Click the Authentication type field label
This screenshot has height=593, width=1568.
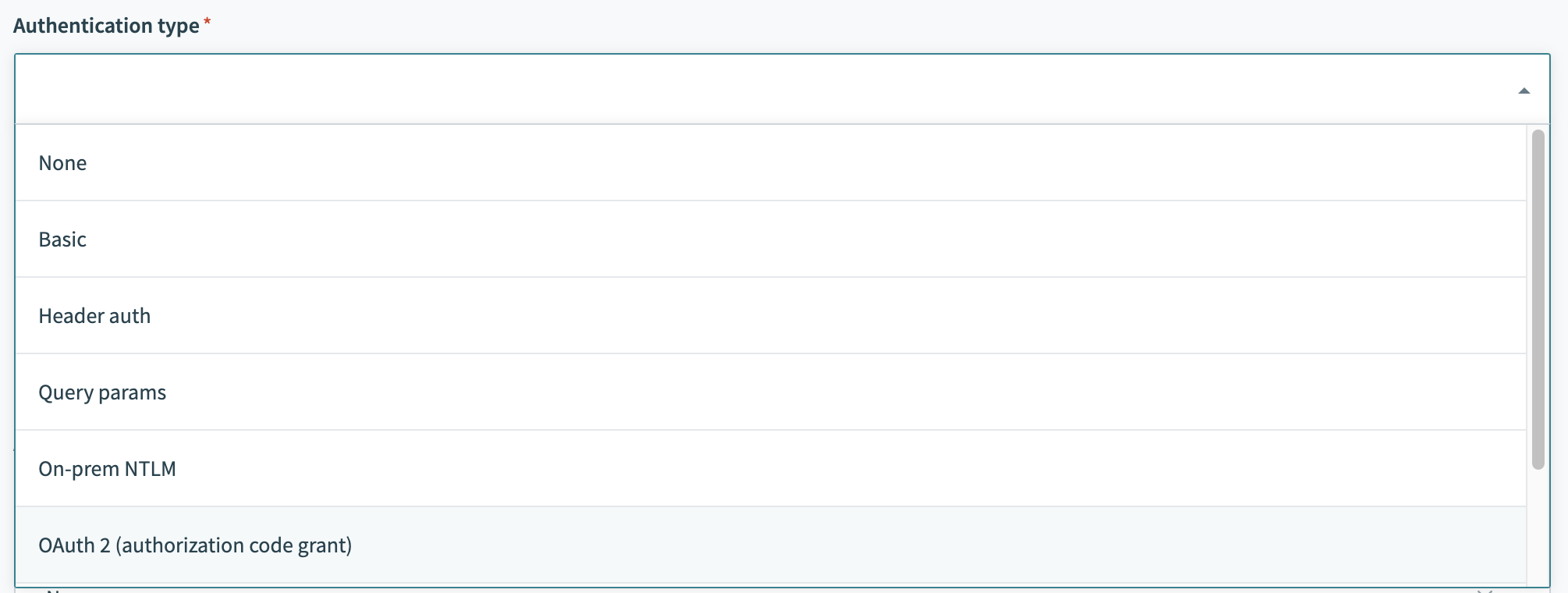click(x=106, y=26)
